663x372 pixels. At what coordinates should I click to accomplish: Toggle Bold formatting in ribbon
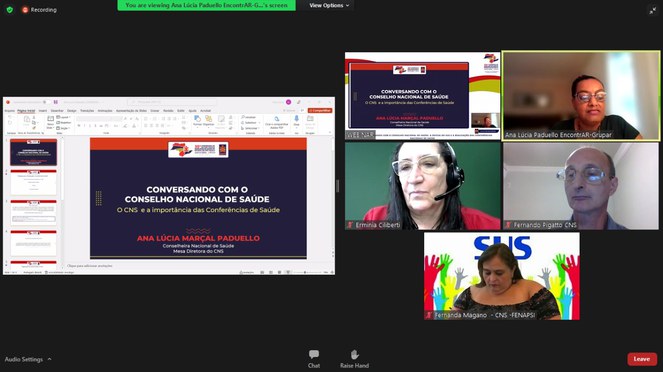point(79,126)
